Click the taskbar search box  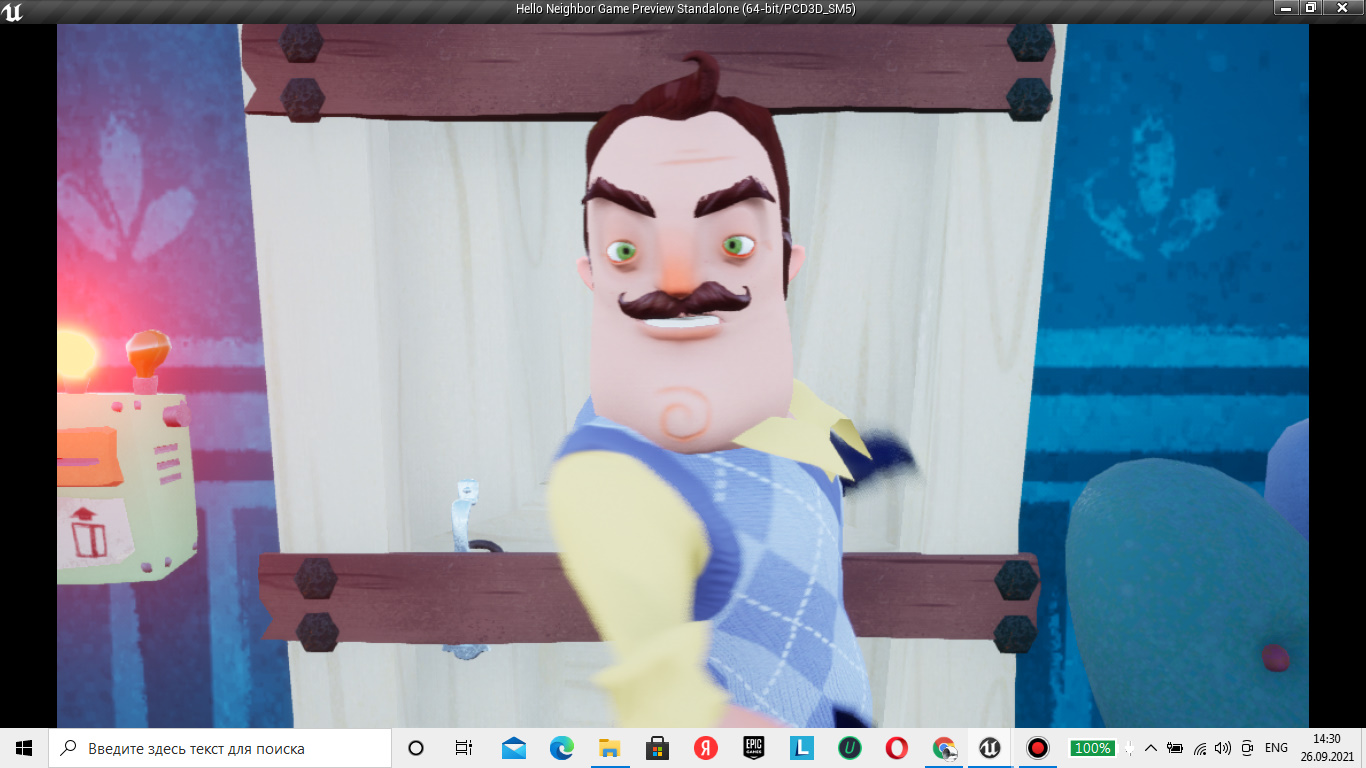point(220,748)
